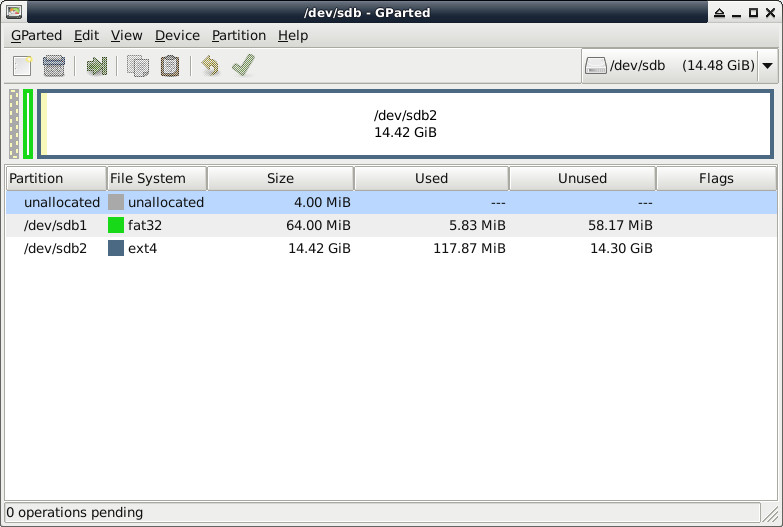Open the View menu
783x527 pixels.
click(126, 35)
